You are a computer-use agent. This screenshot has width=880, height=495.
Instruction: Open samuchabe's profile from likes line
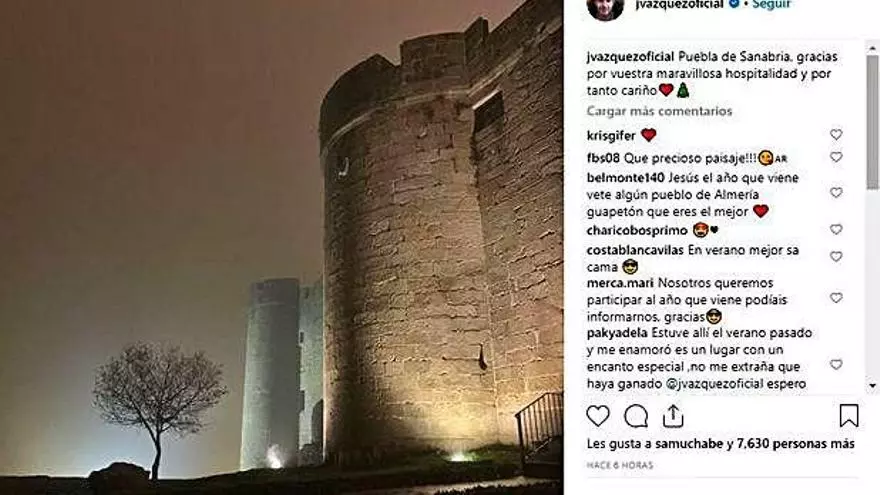click(x=689, y=444)
